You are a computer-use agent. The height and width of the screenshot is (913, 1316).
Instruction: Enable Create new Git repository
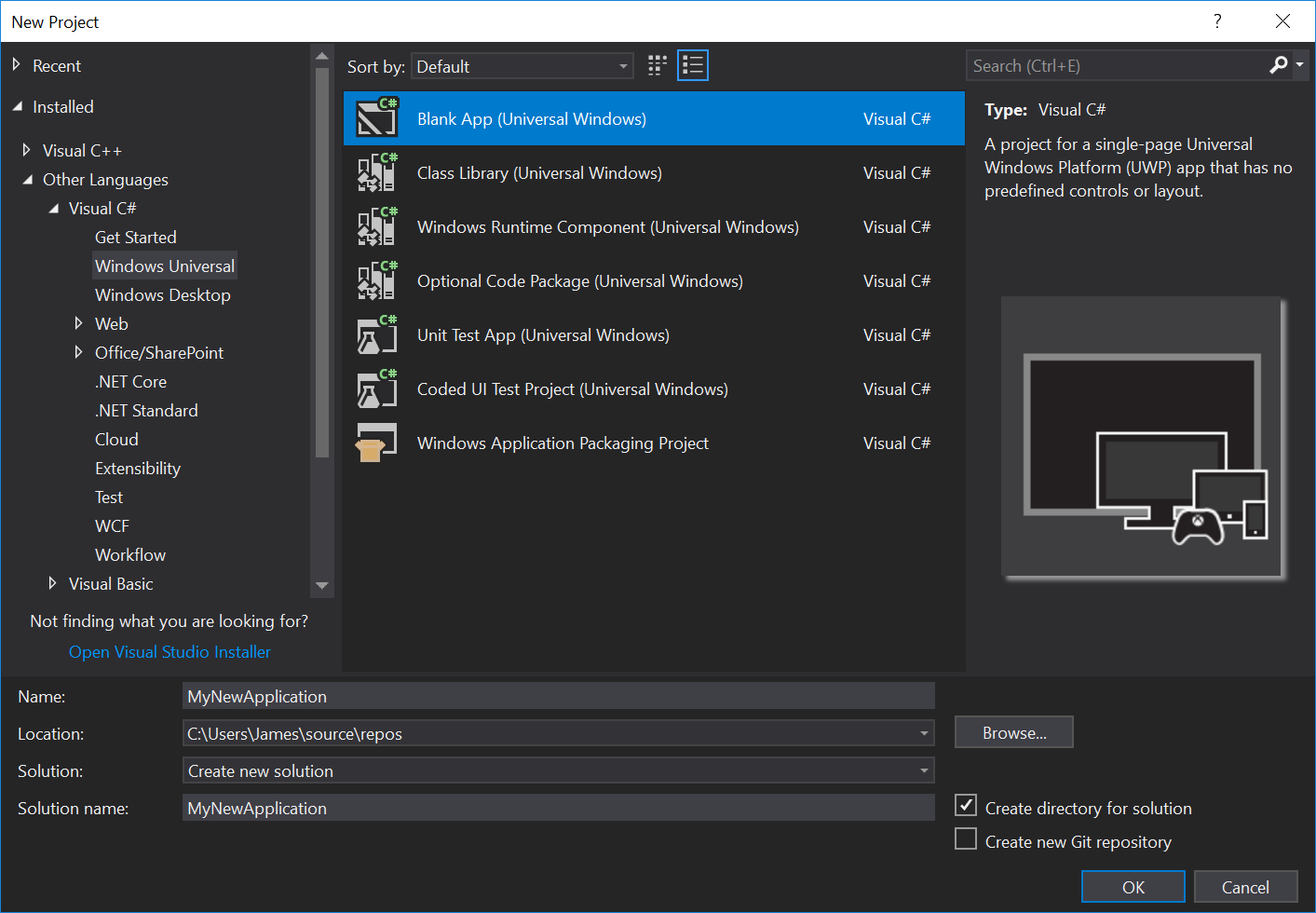[966, 838]
